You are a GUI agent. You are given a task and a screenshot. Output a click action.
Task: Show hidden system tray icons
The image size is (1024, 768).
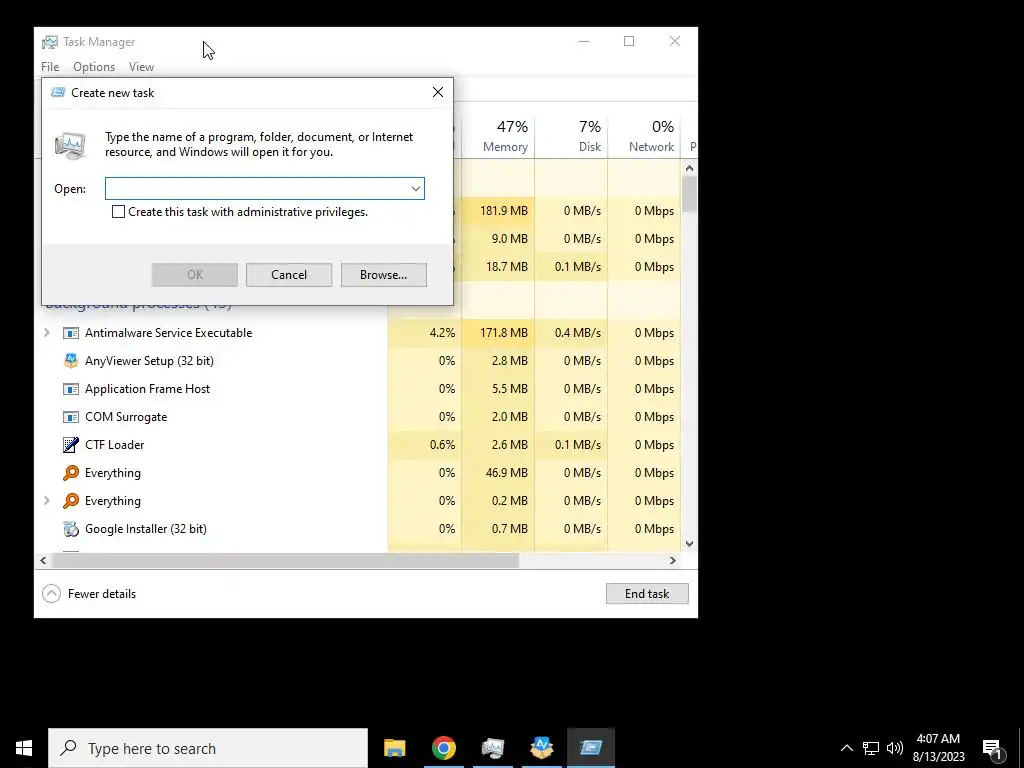click(846, 748)
